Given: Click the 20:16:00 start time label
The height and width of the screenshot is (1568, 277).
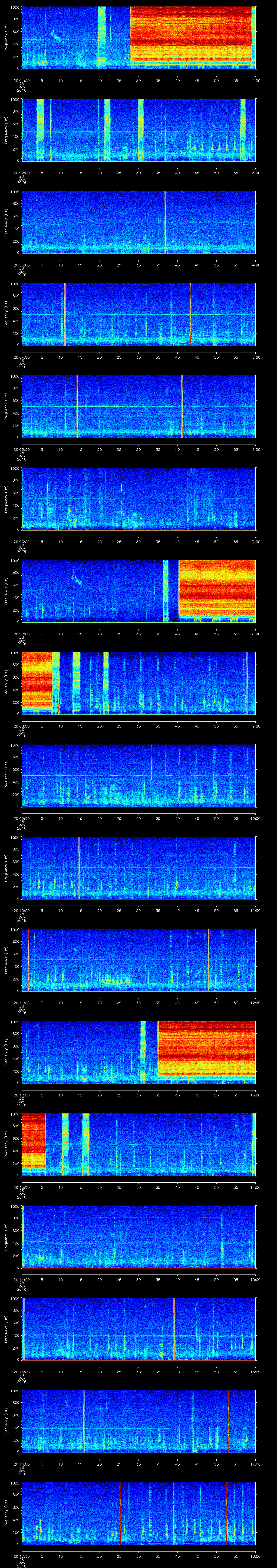Looking at the screenshot, I should click(21, 1464).
